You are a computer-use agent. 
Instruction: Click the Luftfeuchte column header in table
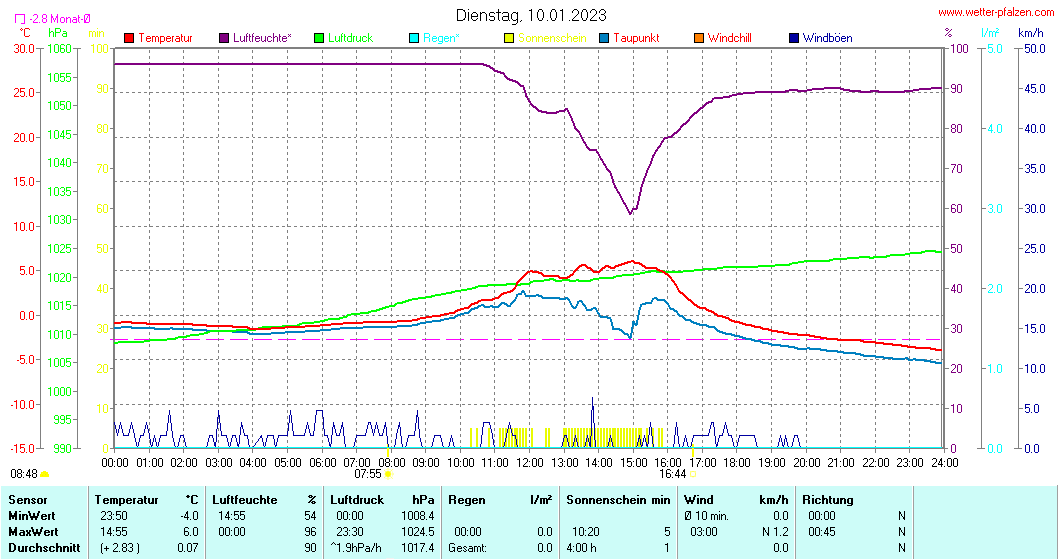[244, 500]
